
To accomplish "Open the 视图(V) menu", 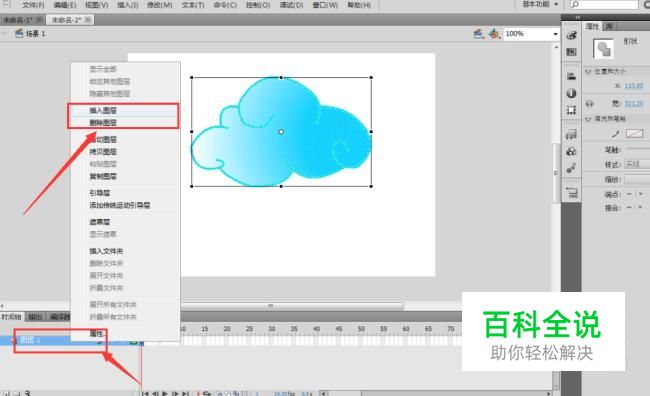I will (x=96, y=5).
